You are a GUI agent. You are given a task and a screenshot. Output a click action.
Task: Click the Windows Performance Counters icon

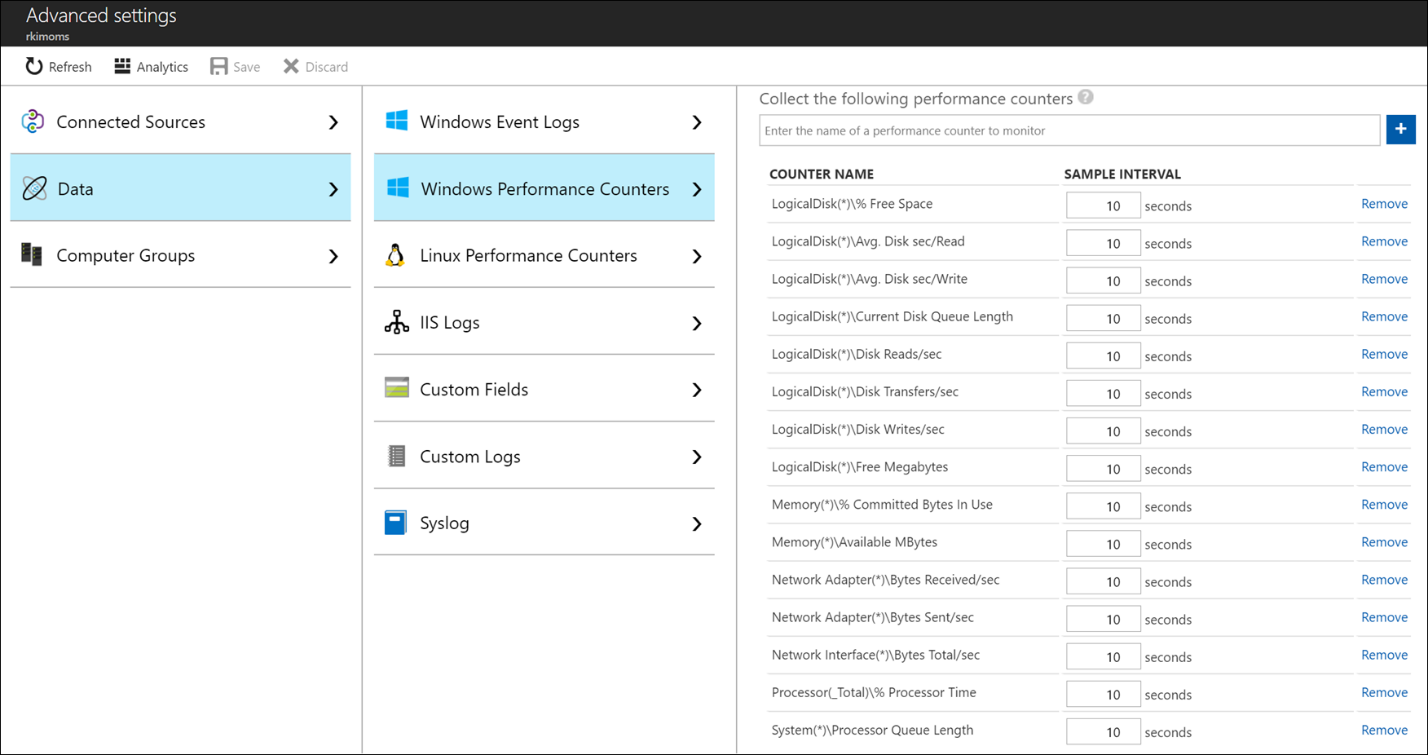tap(394, 187)
